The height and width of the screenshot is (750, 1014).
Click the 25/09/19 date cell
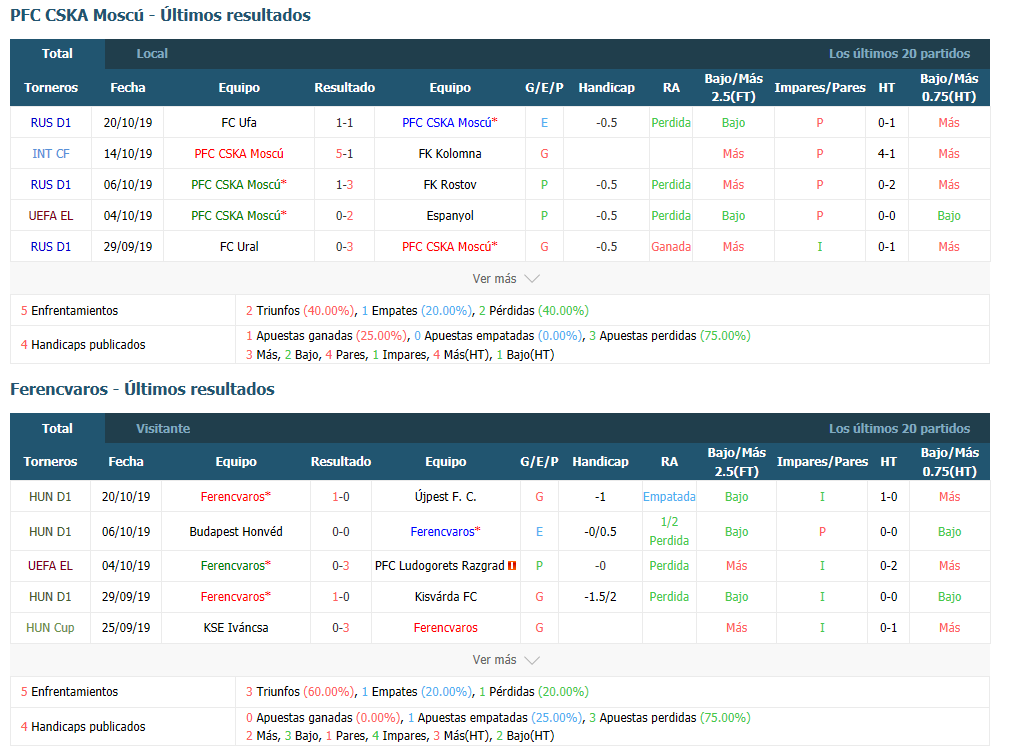point(125,627)
